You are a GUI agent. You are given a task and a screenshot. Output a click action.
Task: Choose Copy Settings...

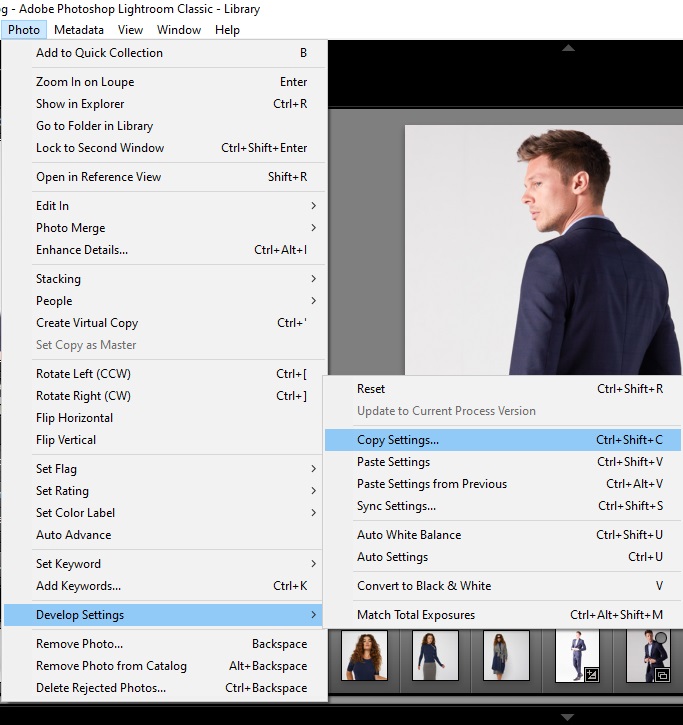(503, 440)
